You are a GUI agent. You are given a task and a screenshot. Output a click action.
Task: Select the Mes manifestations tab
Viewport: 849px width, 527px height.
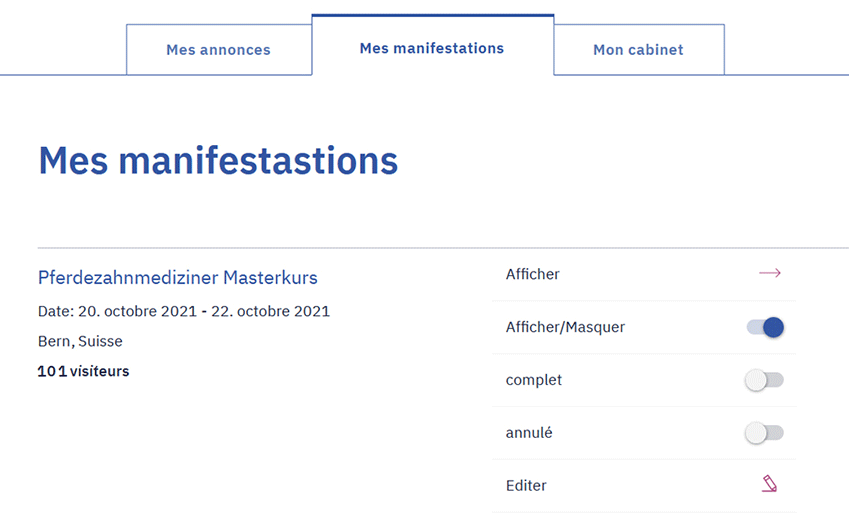click(432, 48)
